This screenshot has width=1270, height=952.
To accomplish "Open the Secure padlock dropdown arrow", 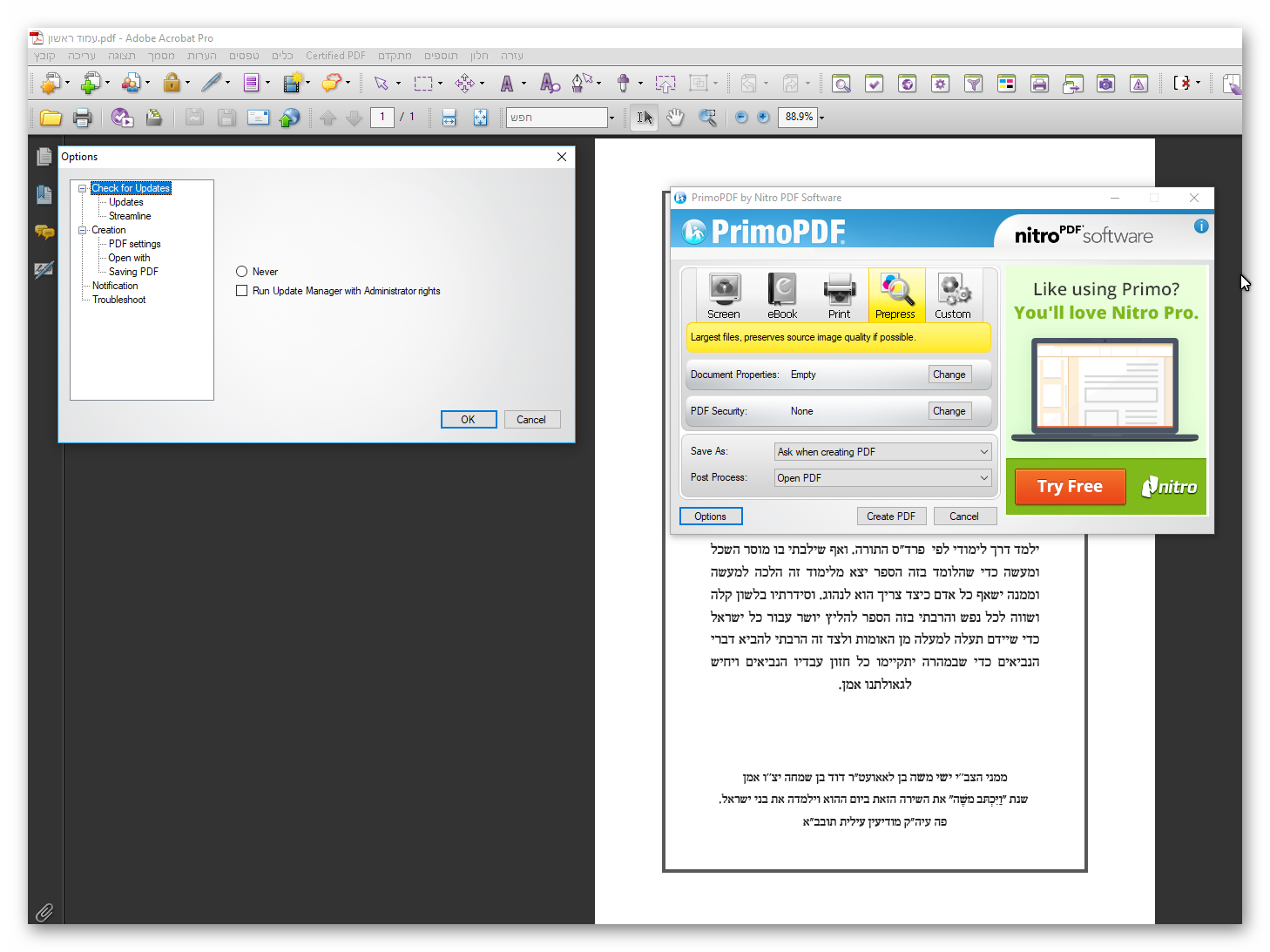I will pyautogui.click(x=187, y=84).
